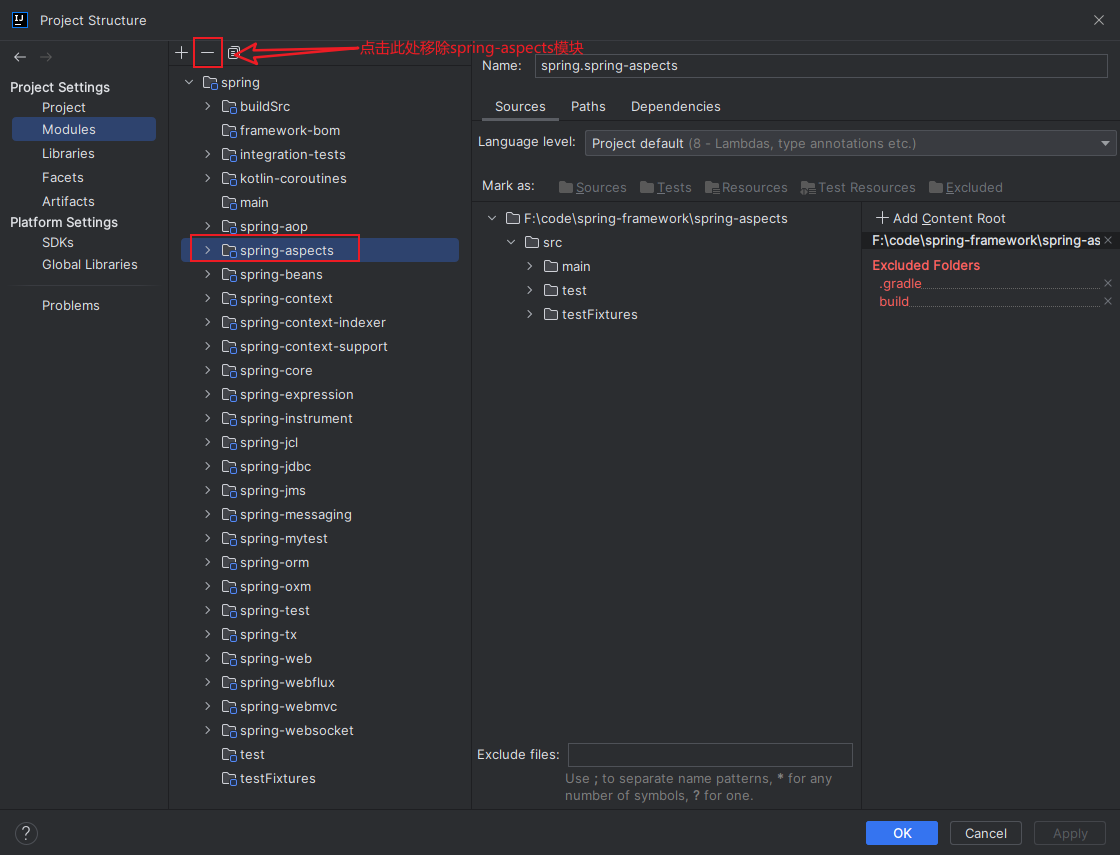Click the Cancel button
The width and height of the screenshot is (1120, 855).
point(986,833)
